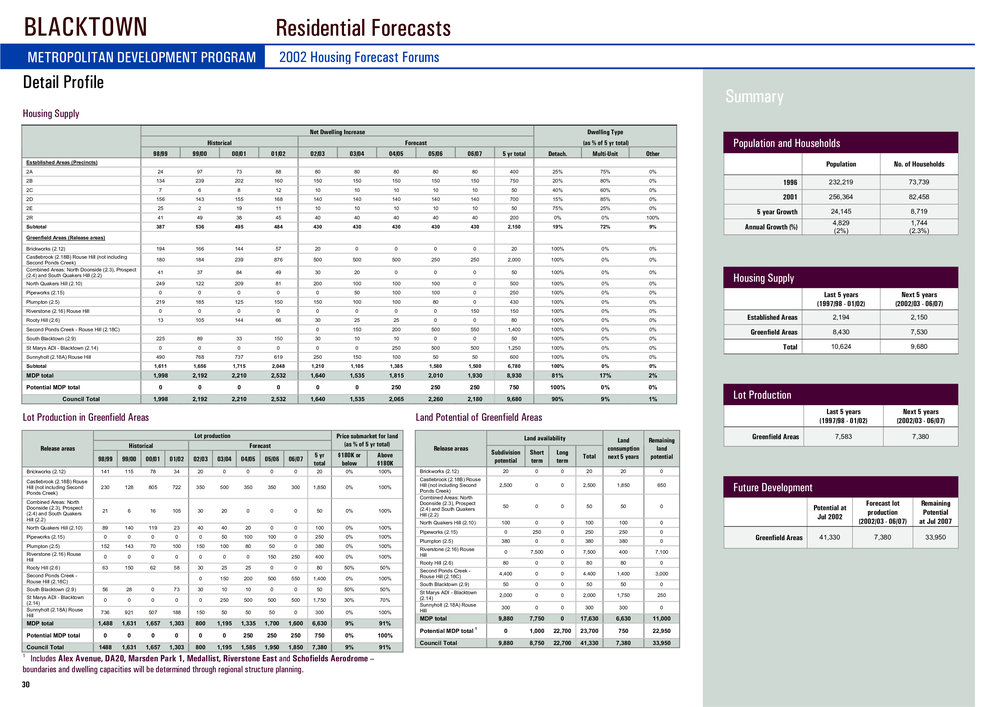
Task: Click the 2001 households value 82,458
Action: click(918, 197)
